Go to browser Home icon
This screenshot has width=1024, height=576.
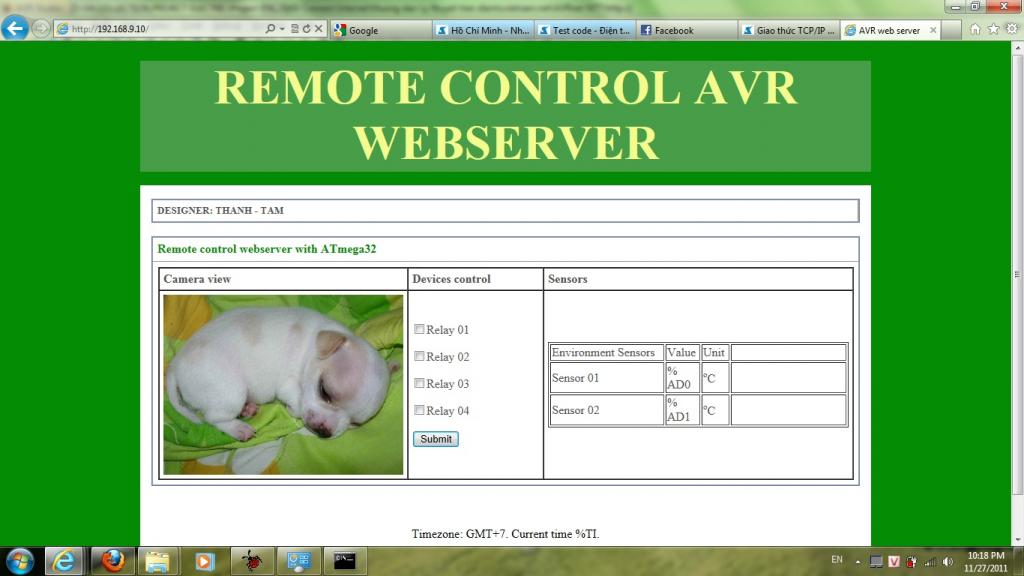[x=975, y=29]
